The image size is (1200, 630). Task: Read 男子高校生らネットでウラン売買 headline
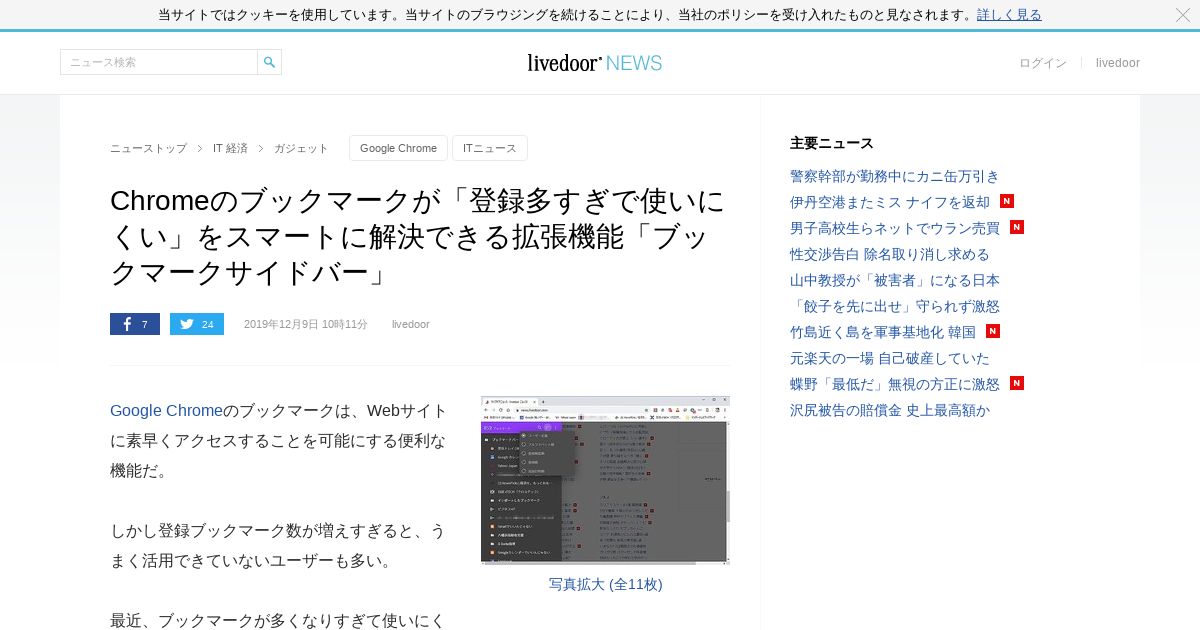(895, 228)
